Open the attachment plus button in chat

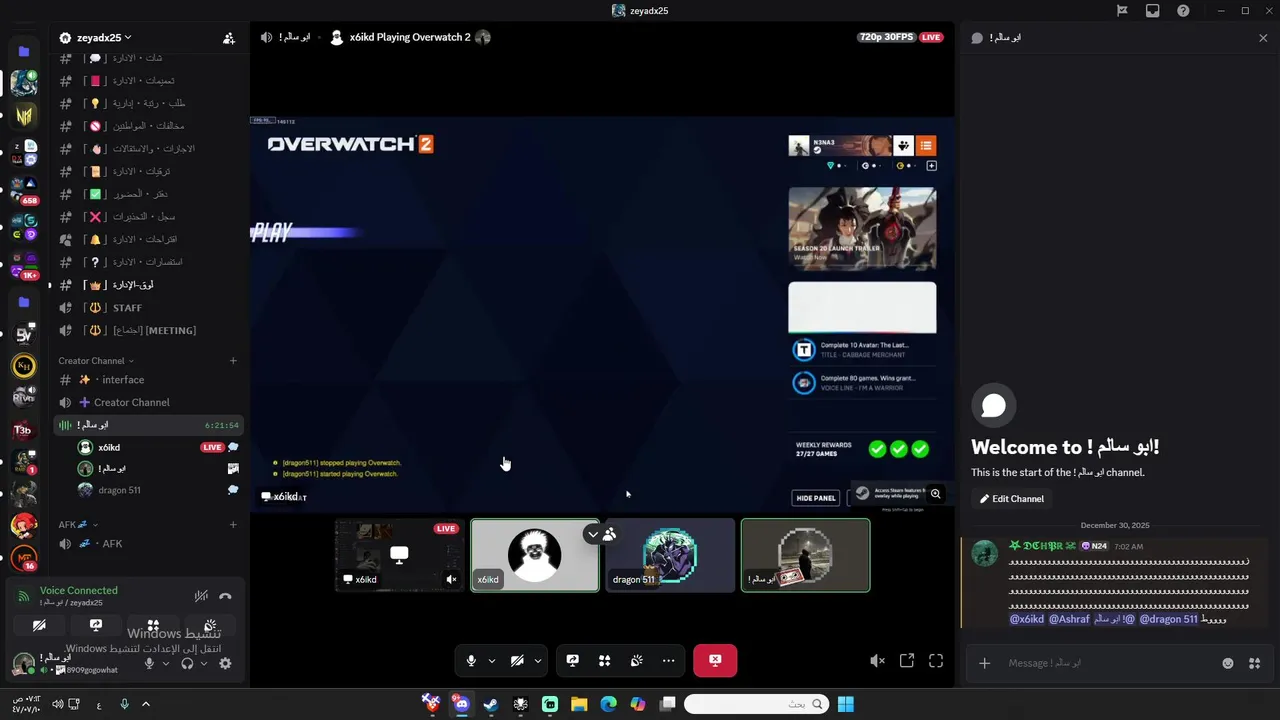tap(984, 663)
